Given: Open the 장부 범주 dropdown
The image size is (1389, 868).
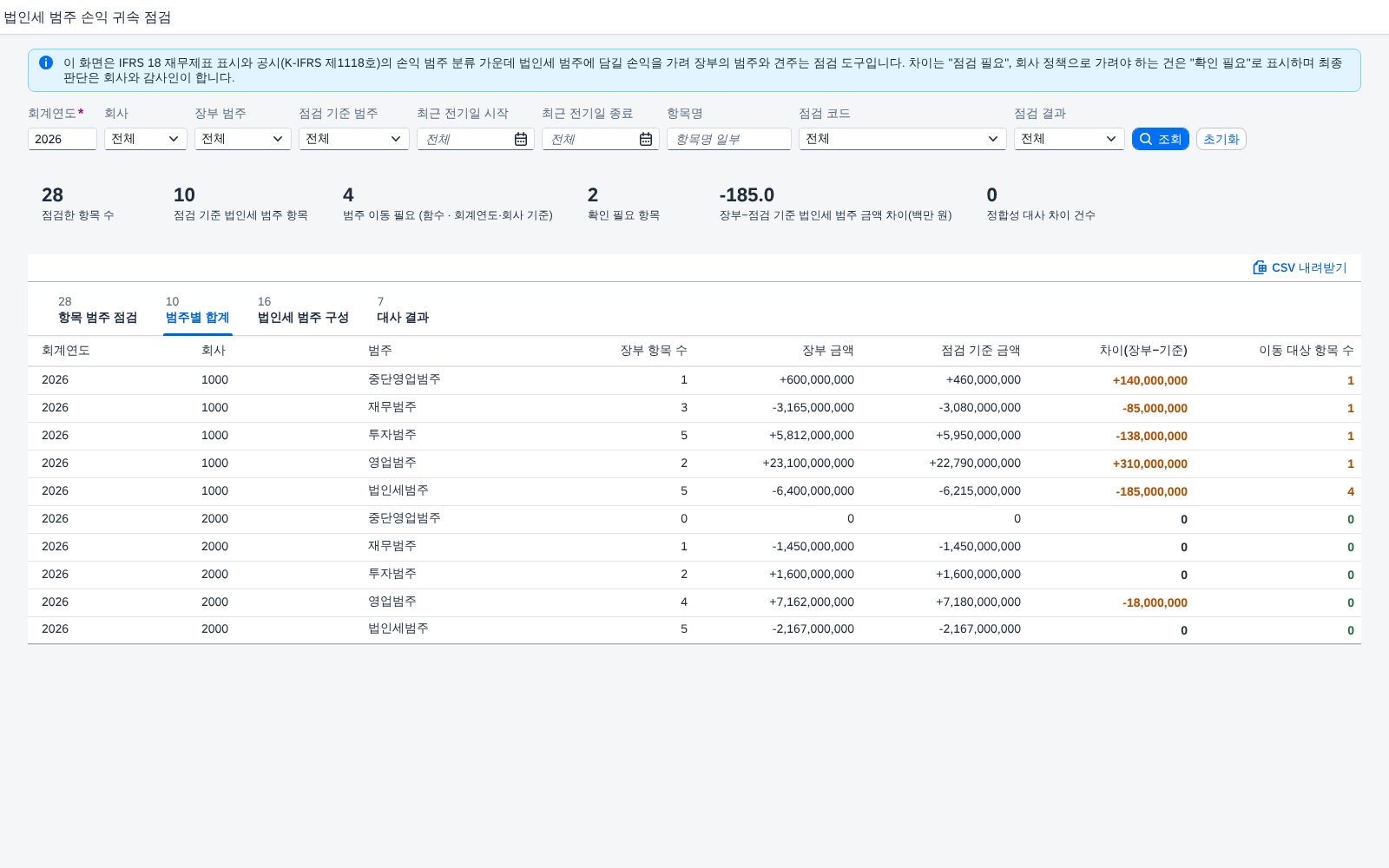Looking at the screenshot, I should pos(243,139).
